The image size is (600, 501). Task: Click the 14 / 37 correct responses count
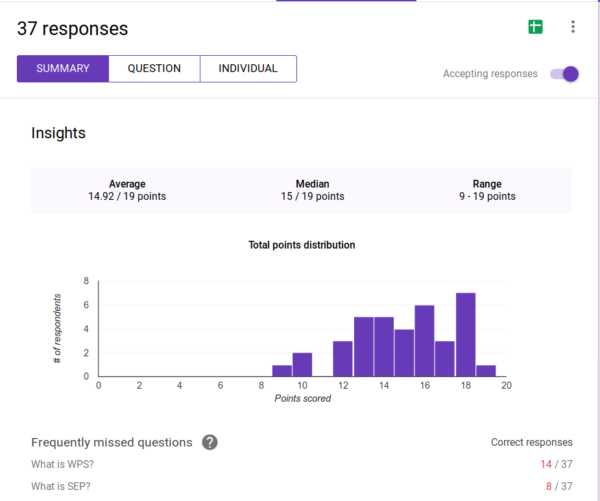pos(555,465)
